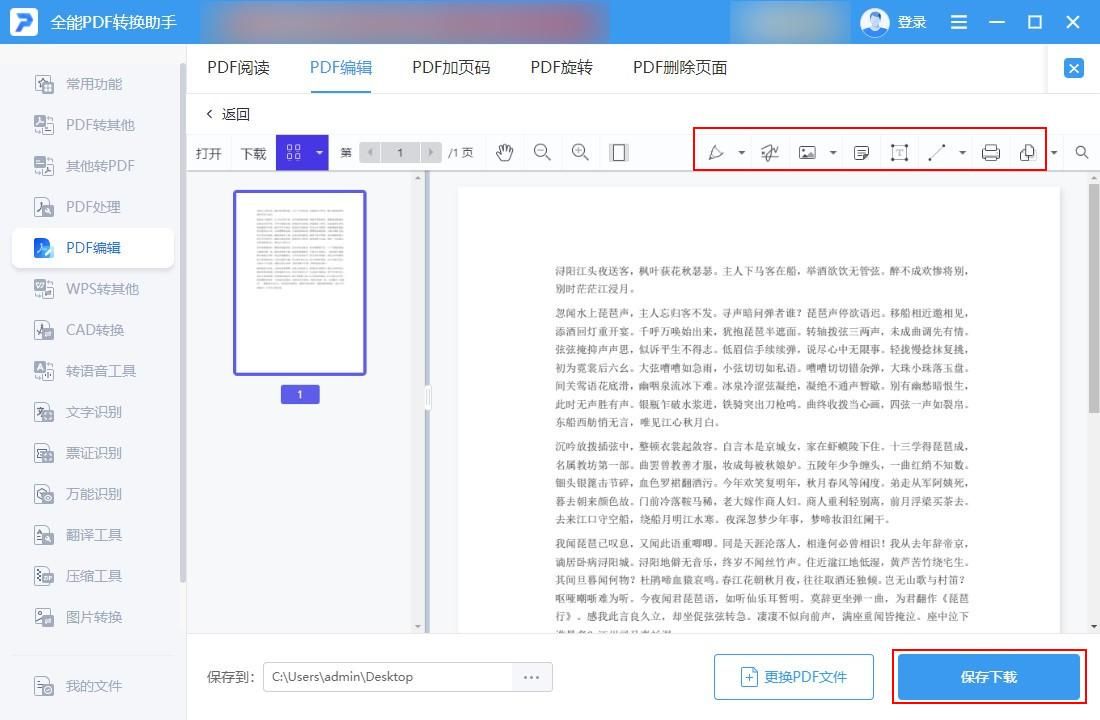The image size is (1100, 720).
Task: Choose the line drawing tool
Action: coord(937,152)
